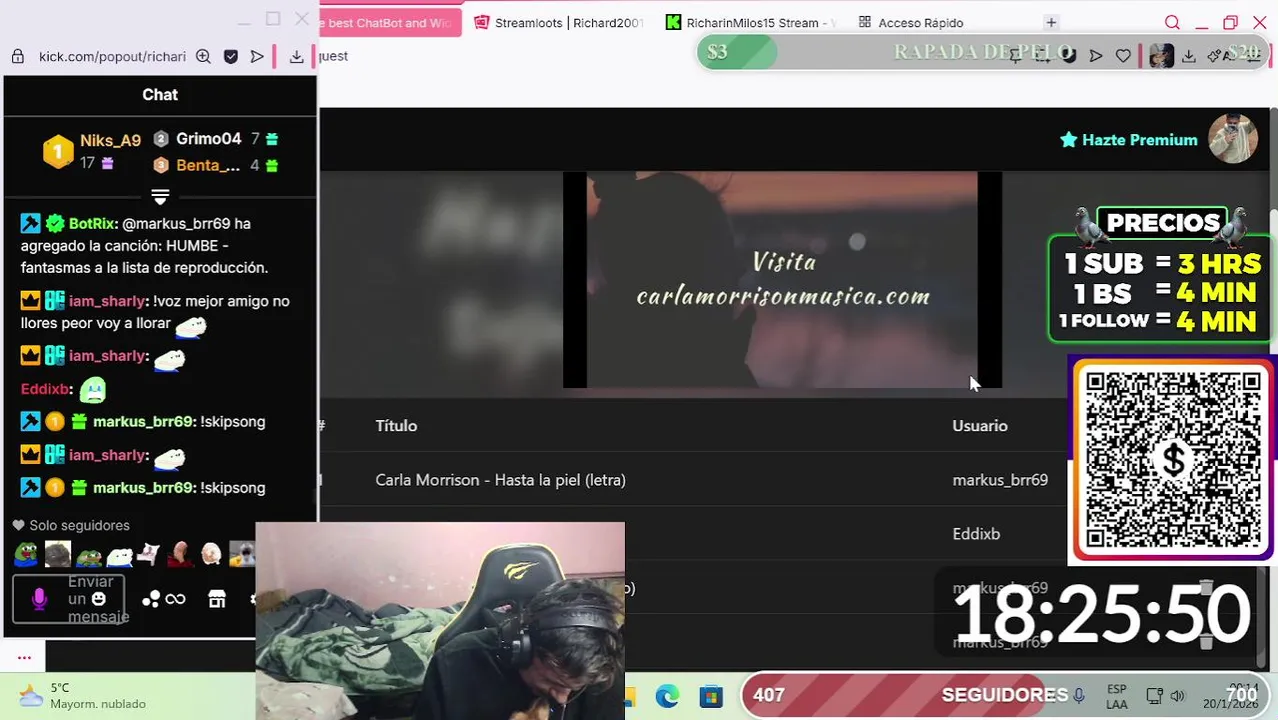Image resolution: width=1278 pixels, height=720 pixels.
Task: Click the purple microphone icon in chat input
Action: click(x=39, y=599)
